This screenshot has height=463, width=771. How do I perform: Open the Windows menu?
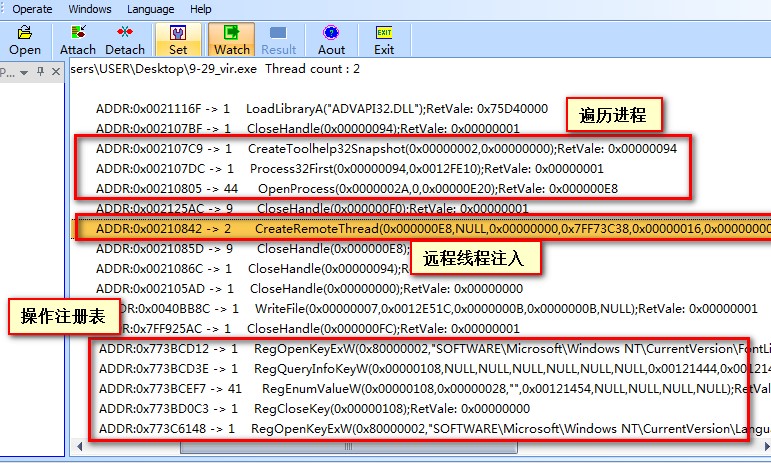coord(90,9)
